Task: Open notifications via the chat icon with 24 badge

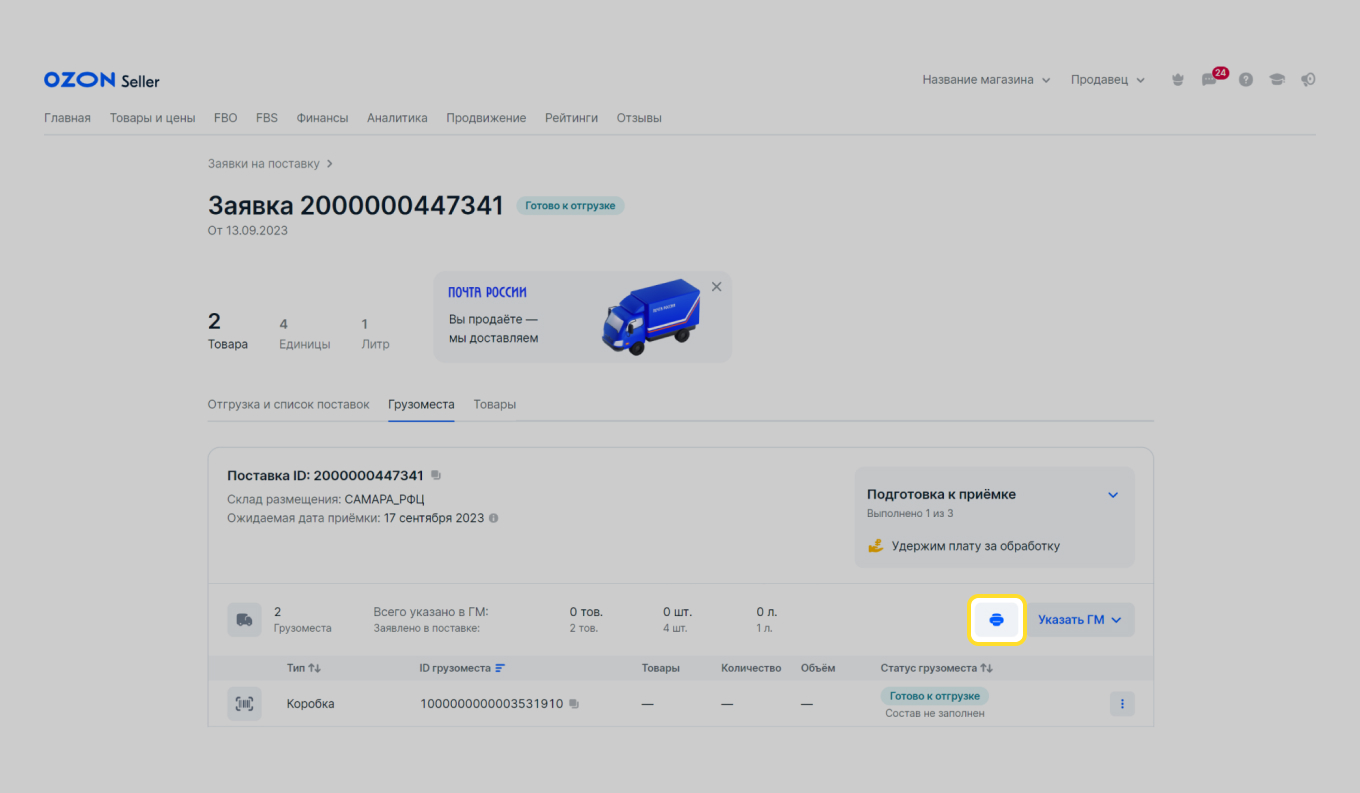Action: (1210, 79)
